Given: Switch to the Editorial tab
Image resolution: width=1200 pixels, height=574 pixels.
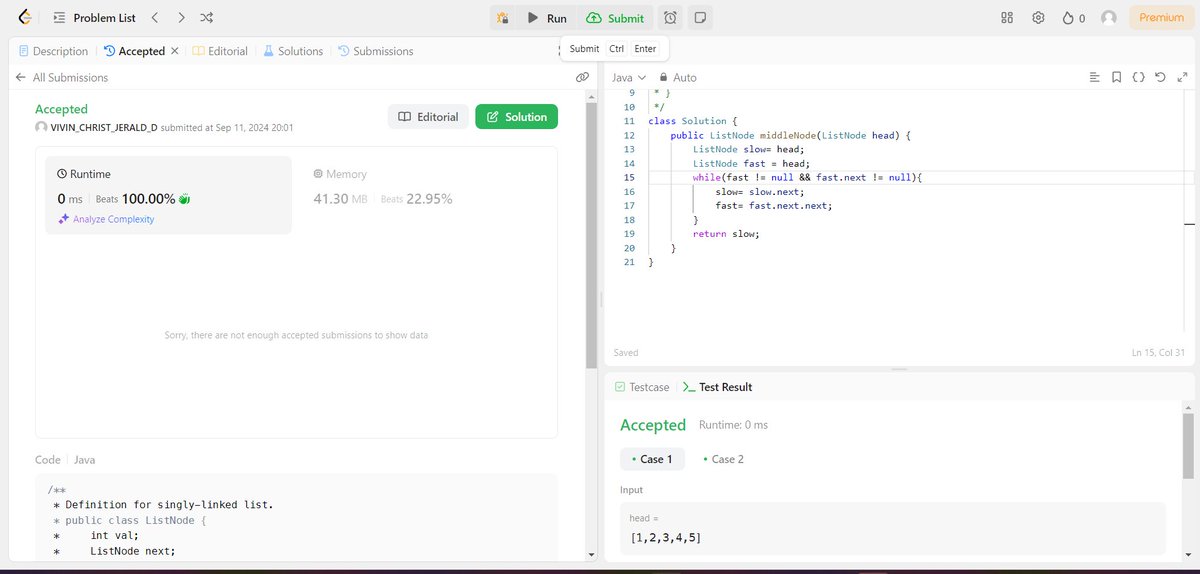Looking at the screenshot, I should coord(220,51).
